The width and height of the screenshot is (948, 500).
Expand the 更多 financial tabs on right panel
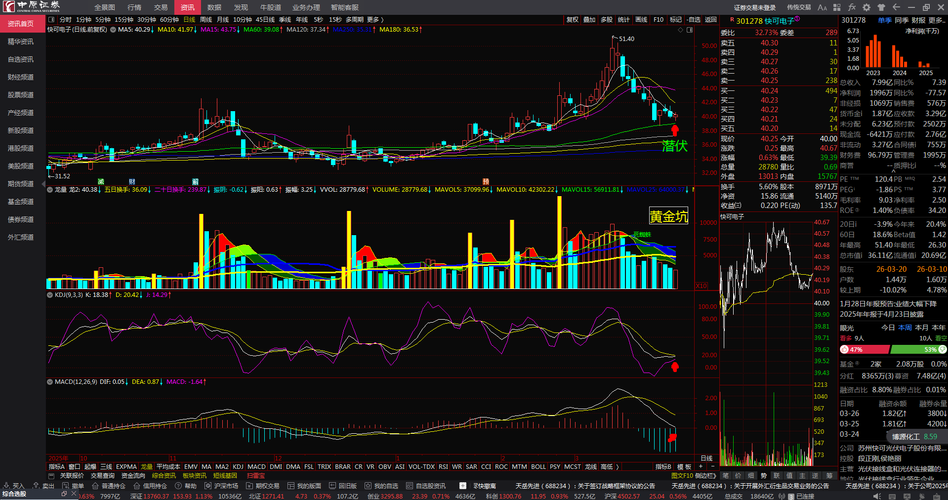click(x=937, y=19)
